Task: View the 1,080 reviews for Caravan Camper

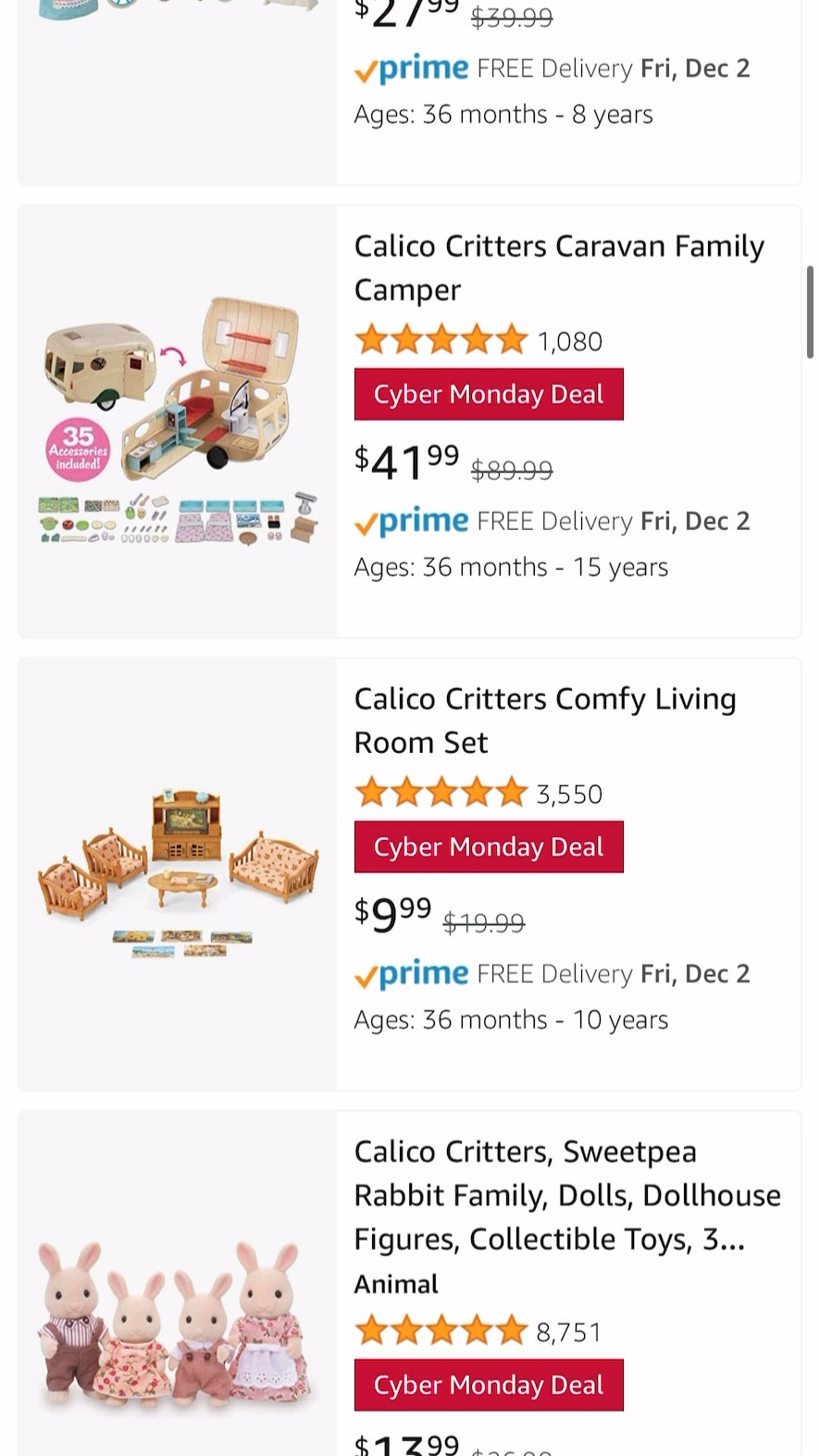Action: [x=570, y=341]
